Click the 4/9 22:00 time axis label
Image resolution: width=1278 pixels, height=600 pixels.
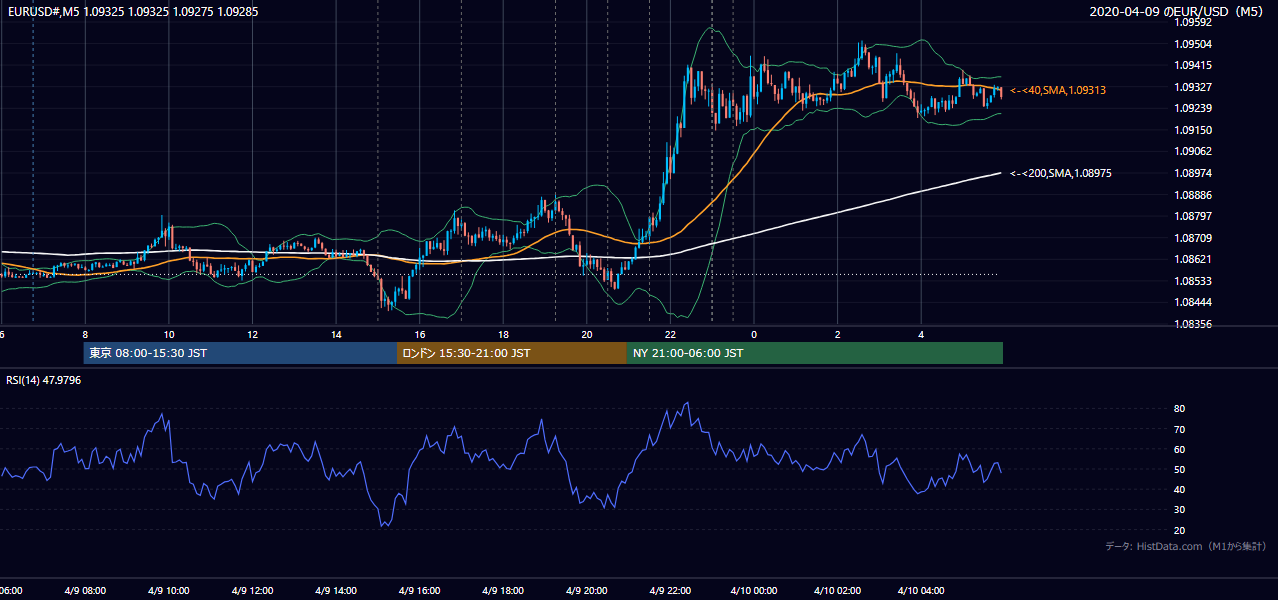click(670, 590)
